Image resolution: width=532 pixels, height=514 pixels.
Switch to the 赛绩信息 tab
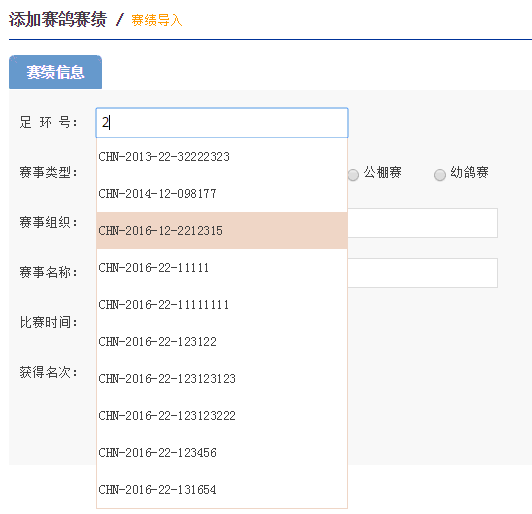click(x=55, y=72)
